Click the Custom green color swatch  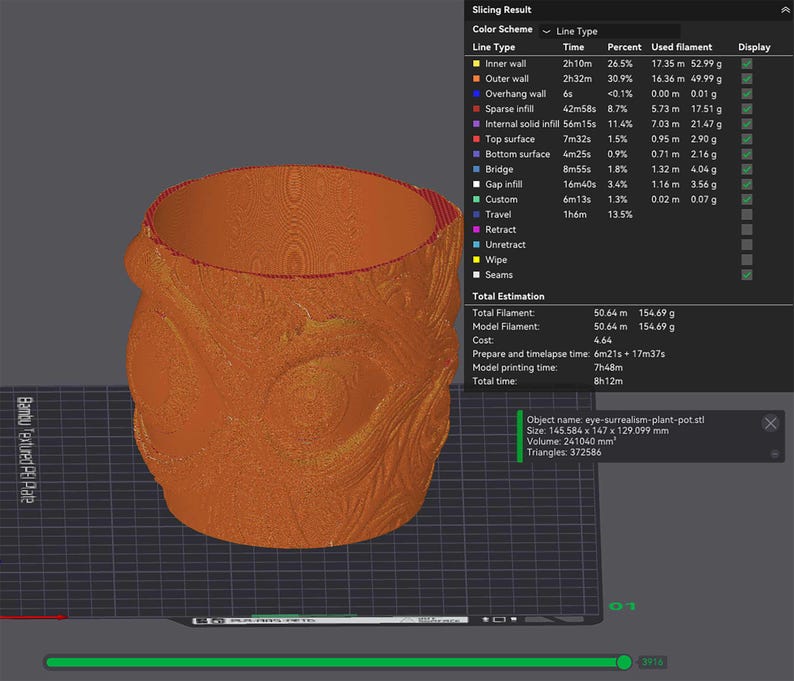click(476, 199)
